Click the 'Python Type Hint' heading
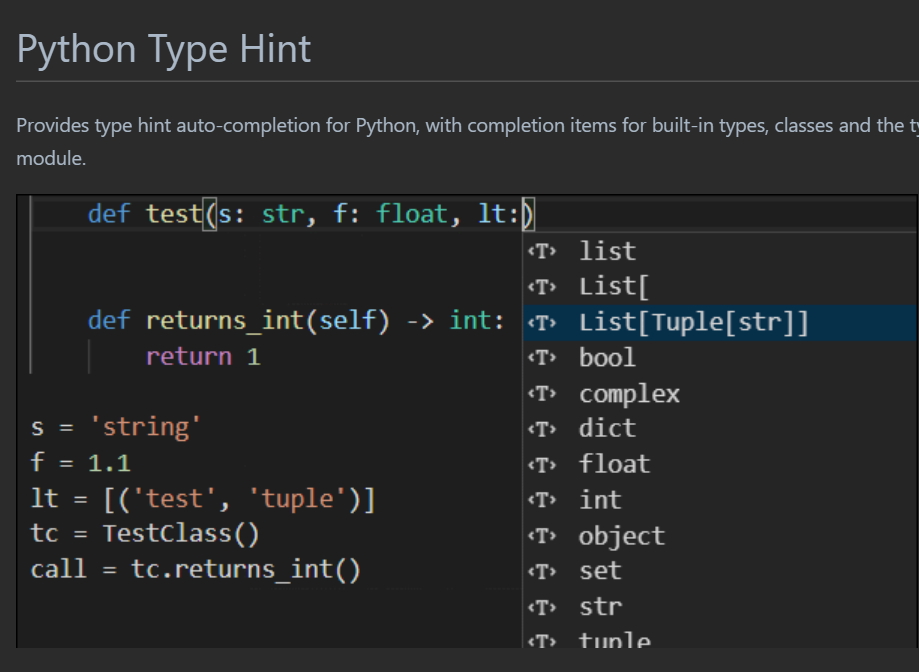This screenshot has width=919, height=672. (x=164, y=49)
